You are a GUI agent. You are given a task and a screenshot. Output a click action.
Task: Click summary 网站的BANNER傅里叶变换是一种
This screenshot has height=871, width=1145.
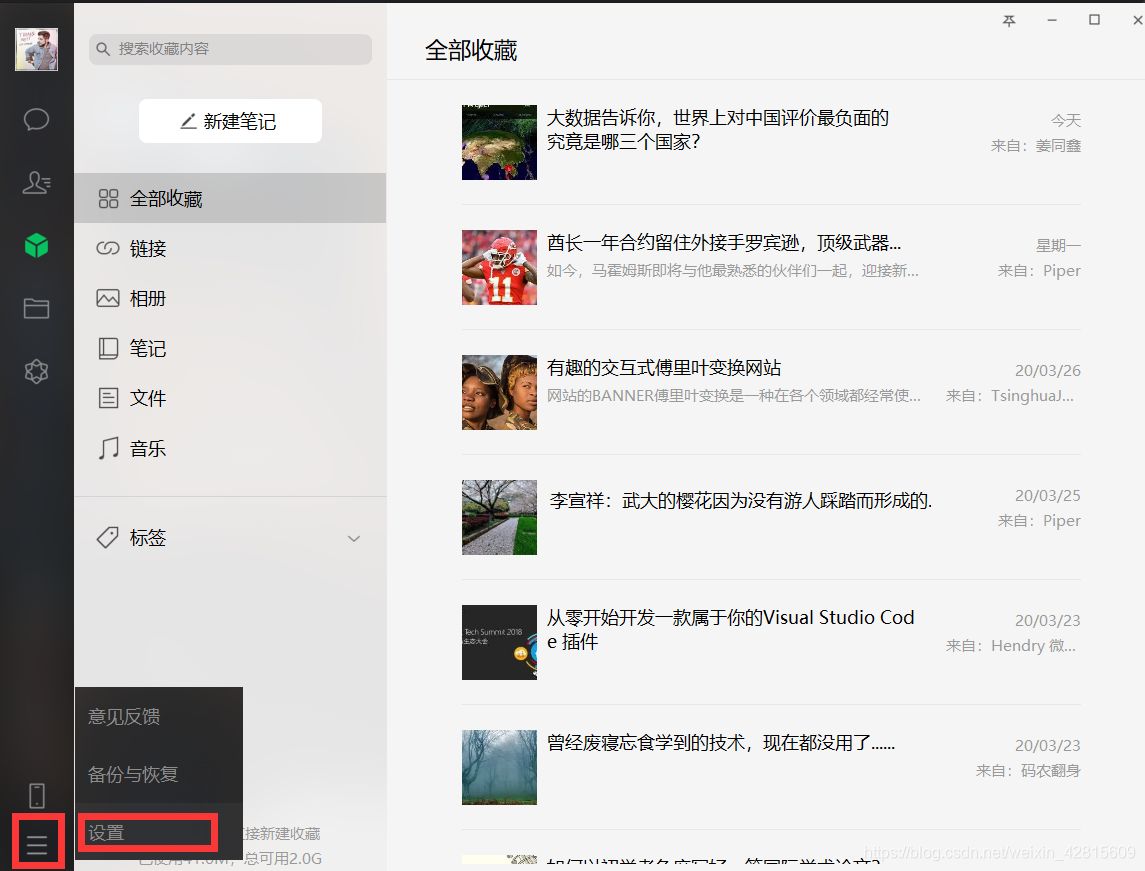pyautogui.click(x=734, y=396)
